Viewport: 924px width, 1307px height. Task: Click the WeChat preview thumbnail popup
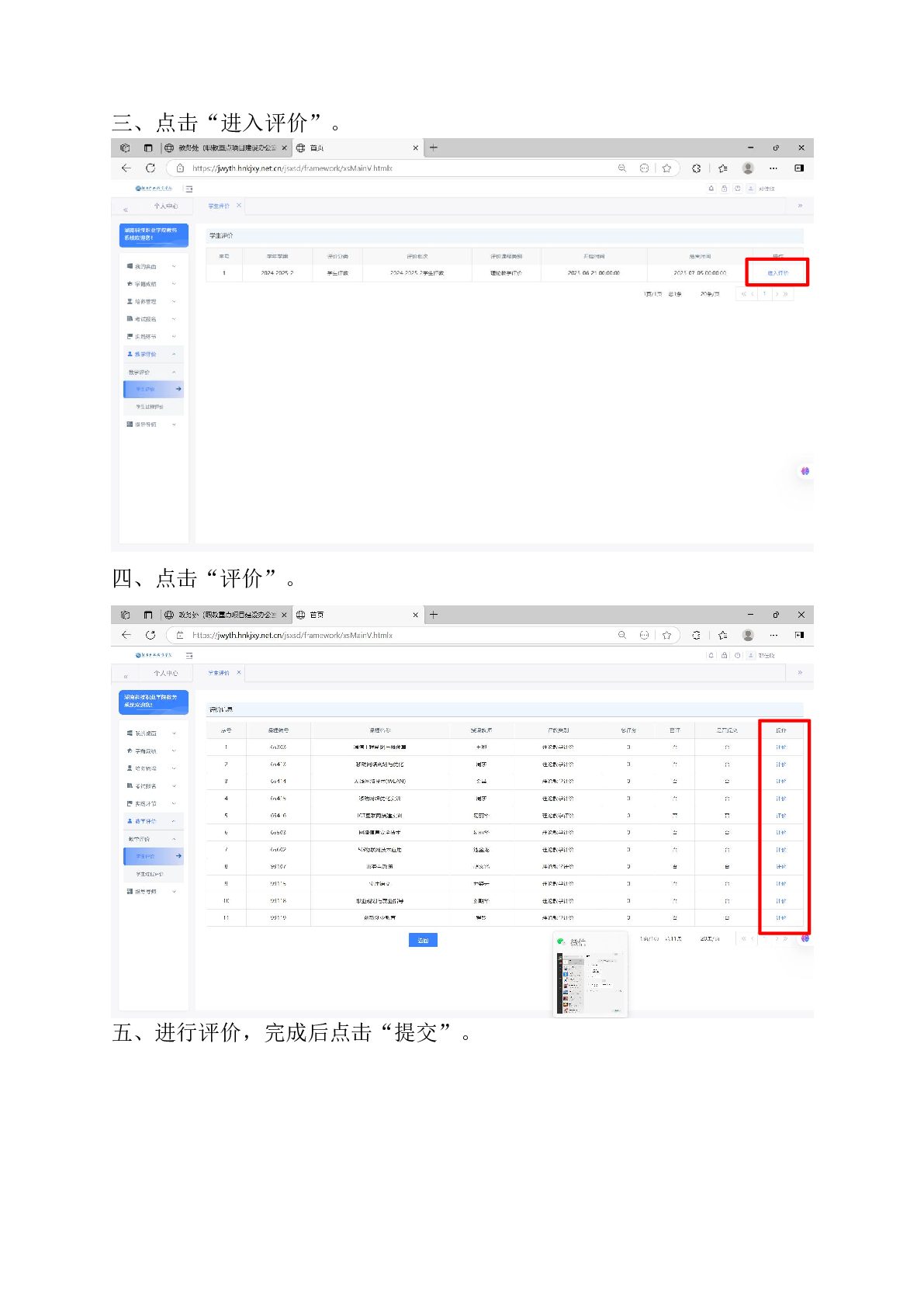590,975
